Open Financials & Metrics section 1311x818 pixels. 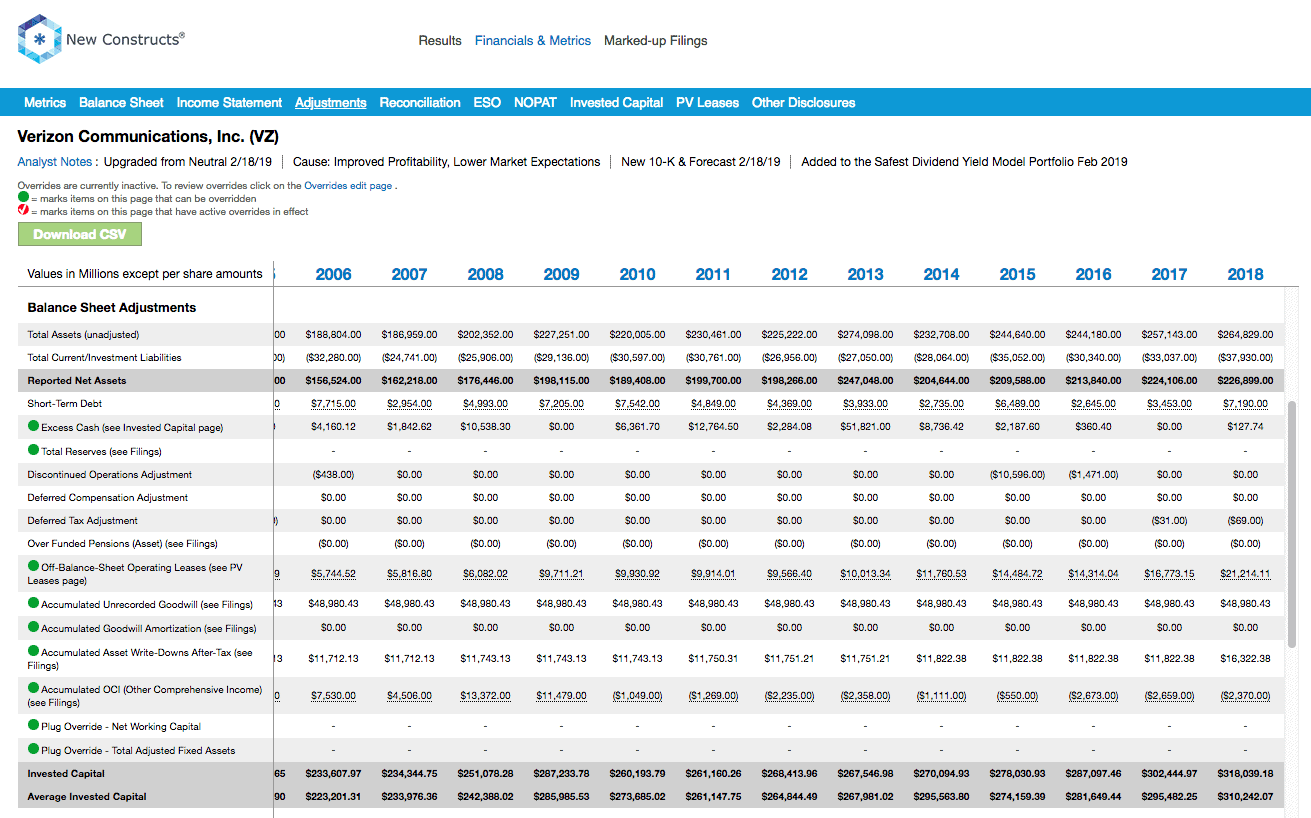point(533,41)
